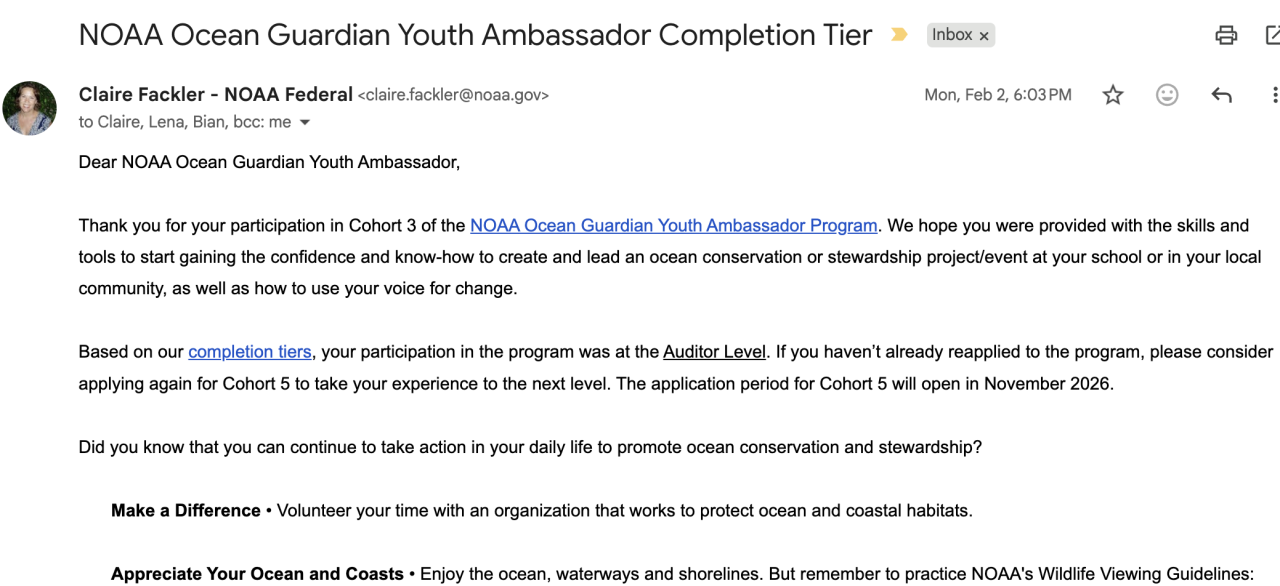
Task: Open NOAA Ocean Guardian Youth Ambassador Program link
Action: point(673,225)
